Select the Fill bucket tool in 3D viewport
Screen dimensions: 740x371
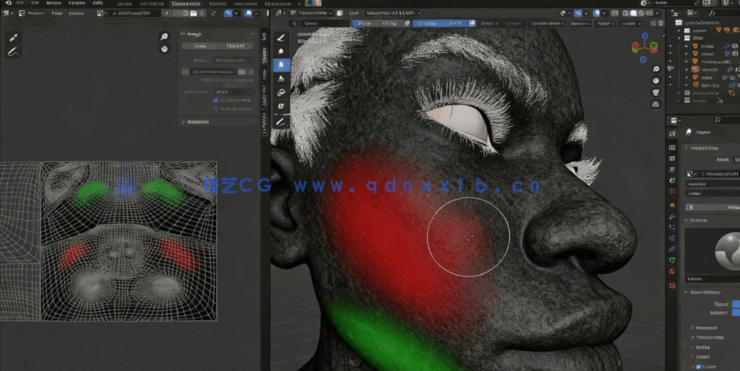[x=281, y=92]
